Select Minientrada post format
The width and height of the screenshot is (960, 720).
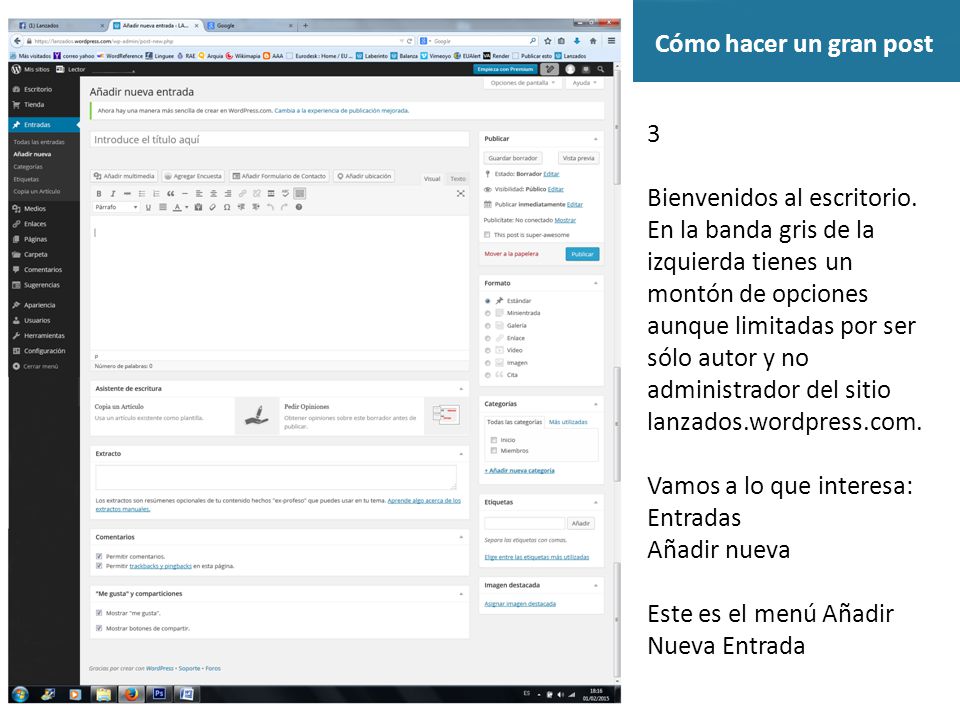coord(487,313)
